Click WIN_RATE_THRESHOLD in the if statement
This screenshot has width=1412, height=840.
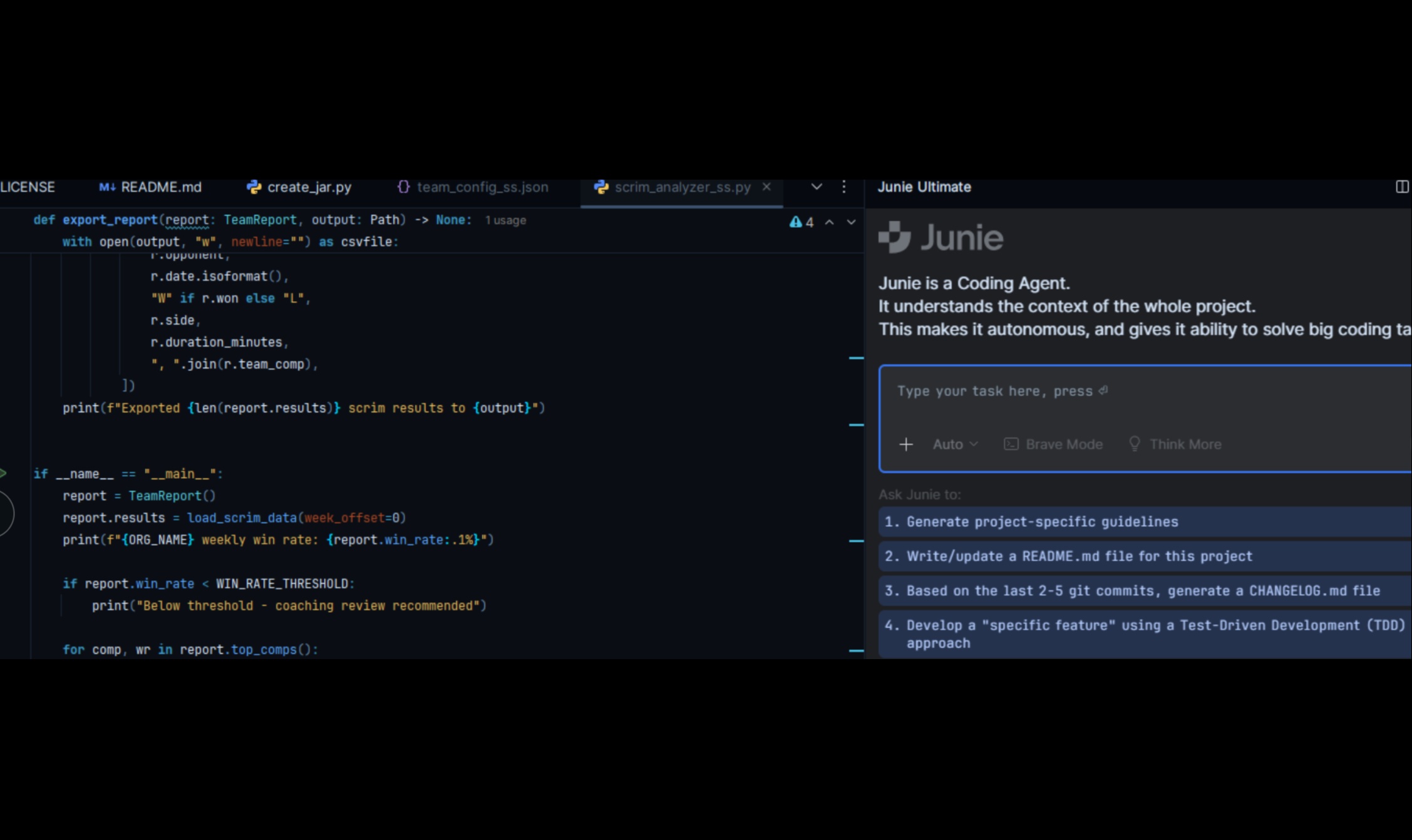[x=282, y=583]
